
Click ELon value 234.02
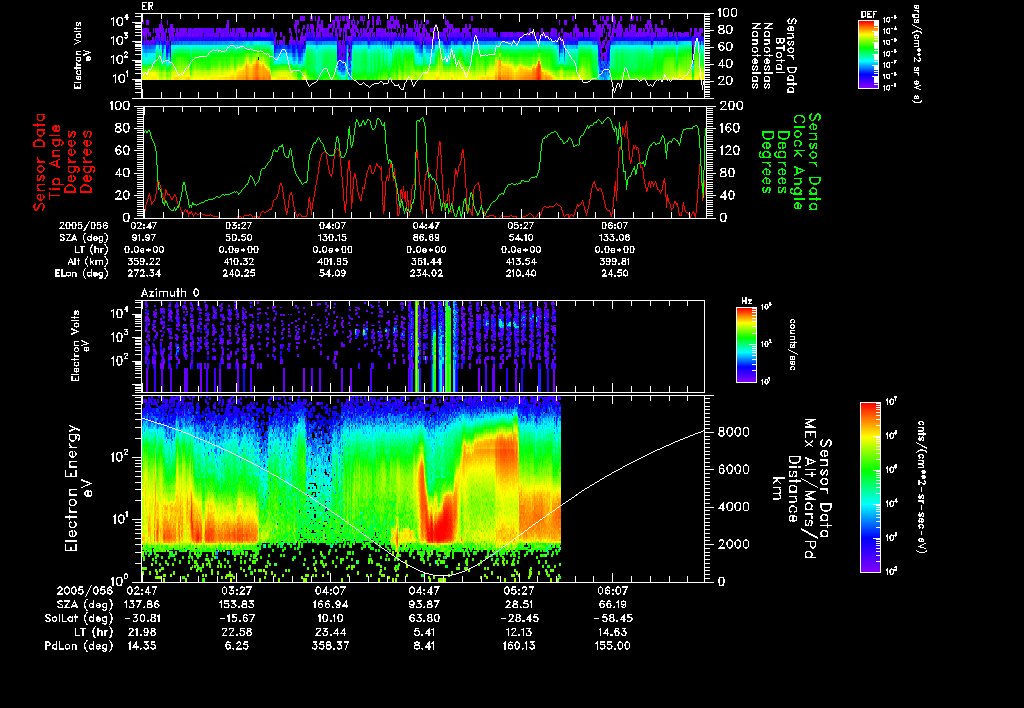point(426,273)
